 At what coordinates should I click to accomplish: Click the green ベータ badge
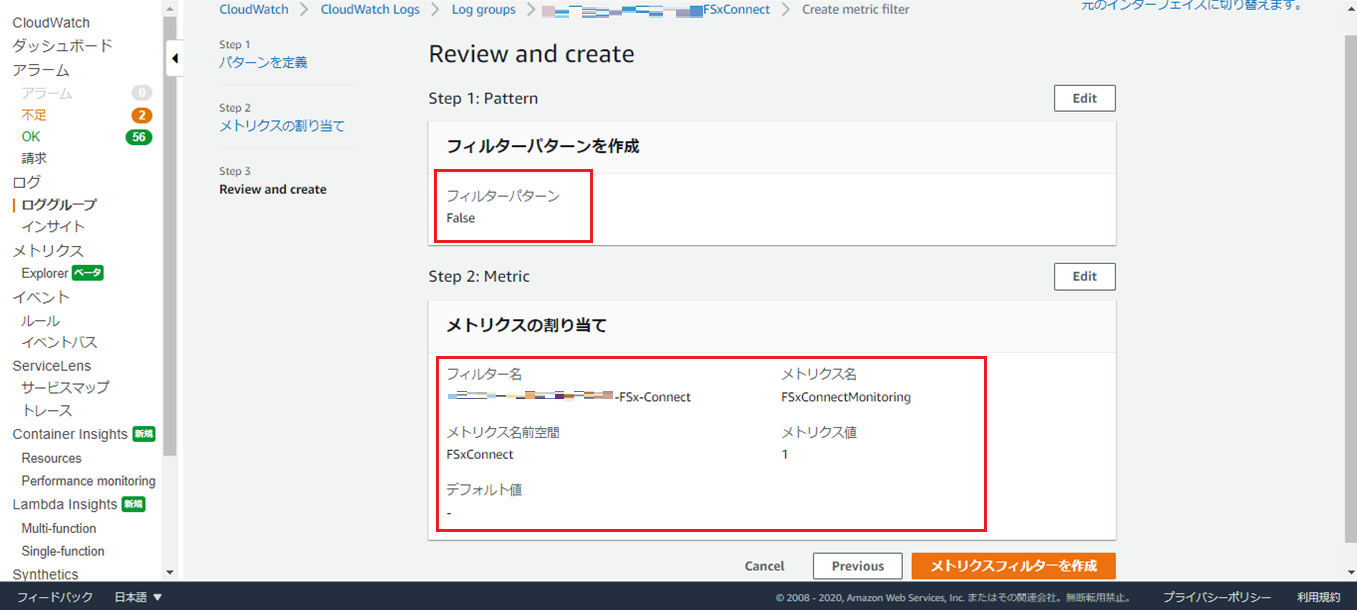(x=88, y=273)
